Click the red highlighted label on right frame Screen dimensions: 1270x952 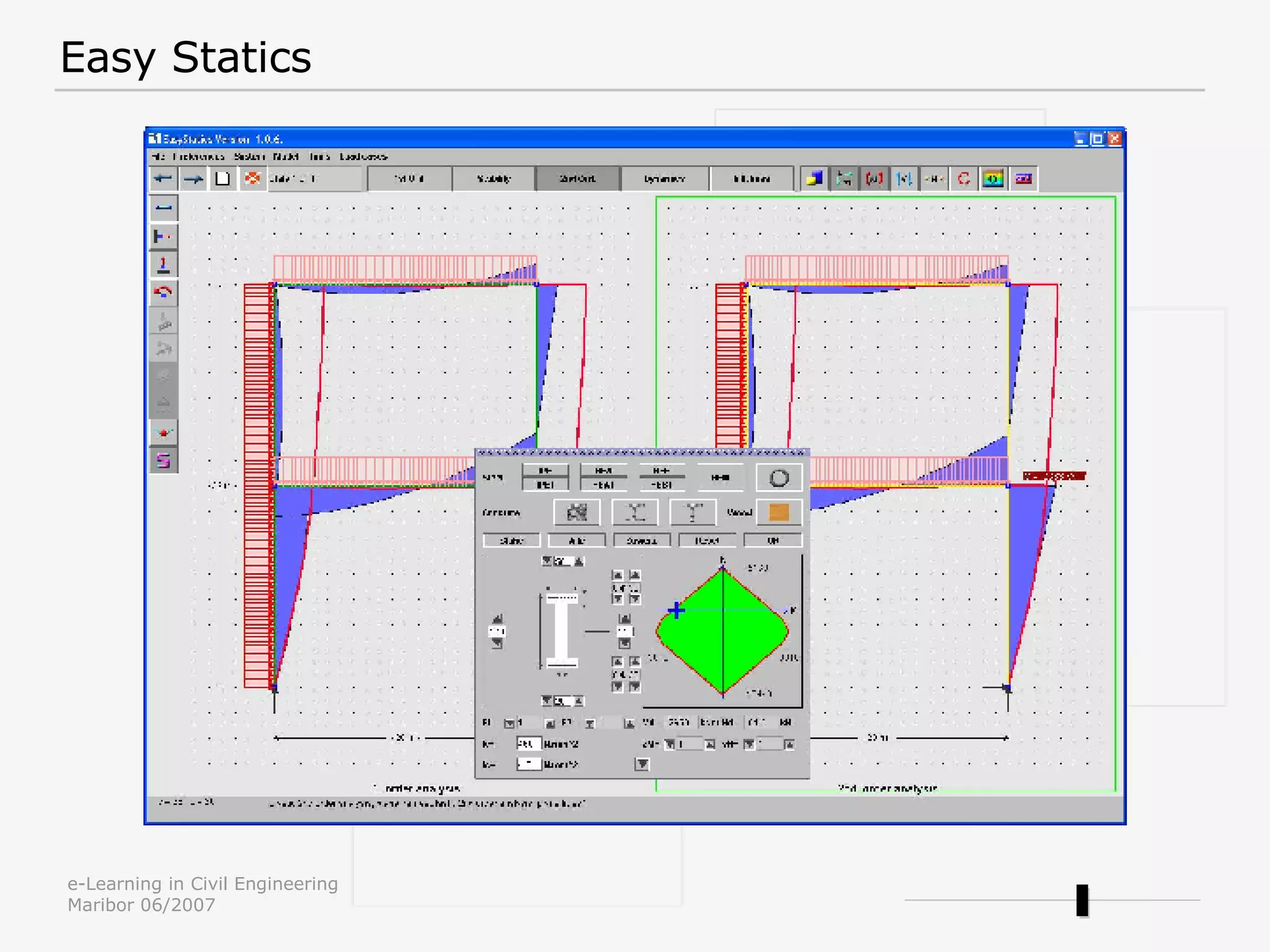[1054, 476]
